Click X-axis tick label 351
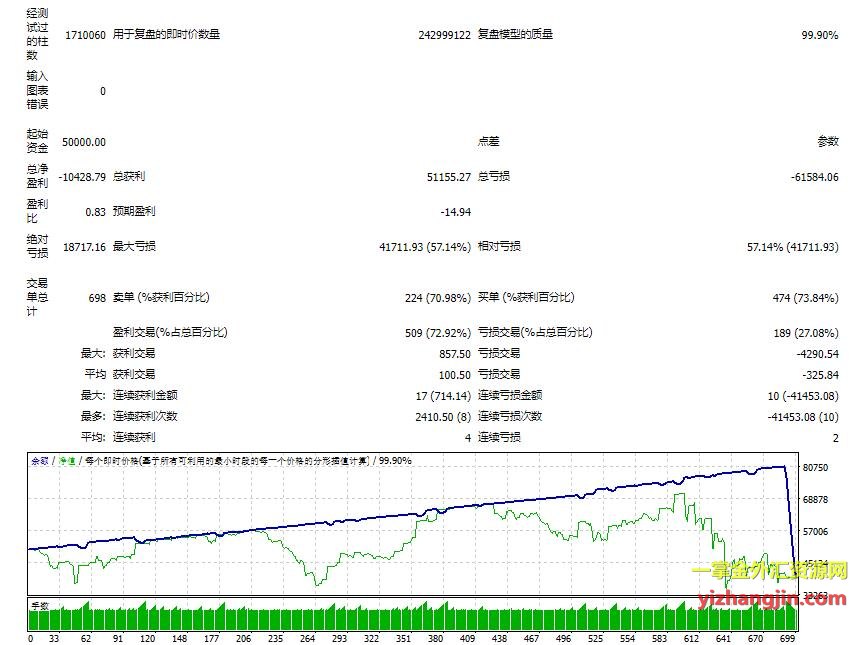 coord(404,638)
